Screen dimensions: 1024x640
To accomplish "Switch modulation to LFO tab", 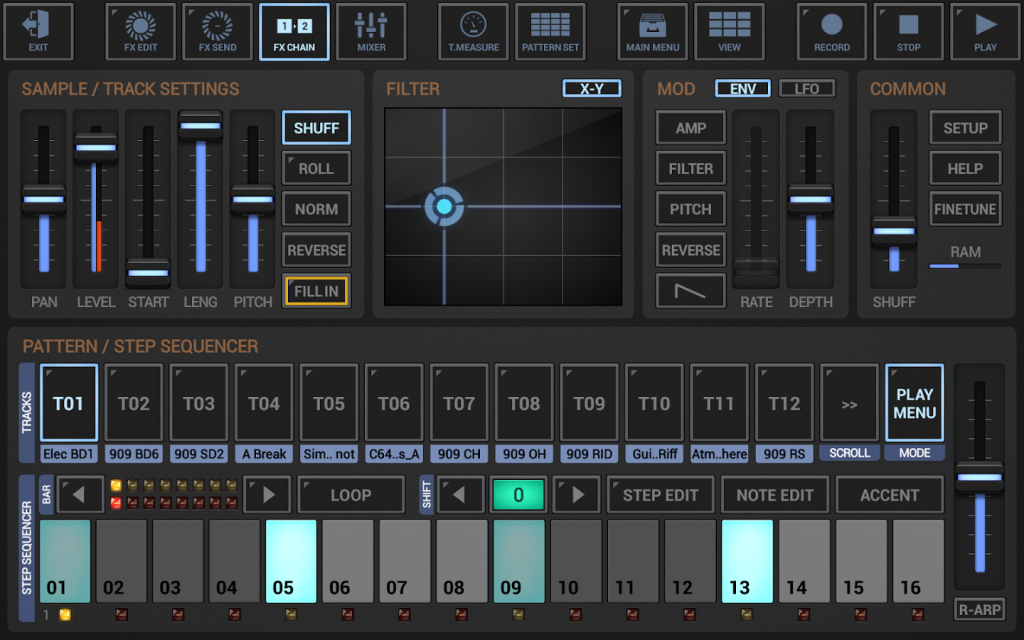I will pos(807,89).
